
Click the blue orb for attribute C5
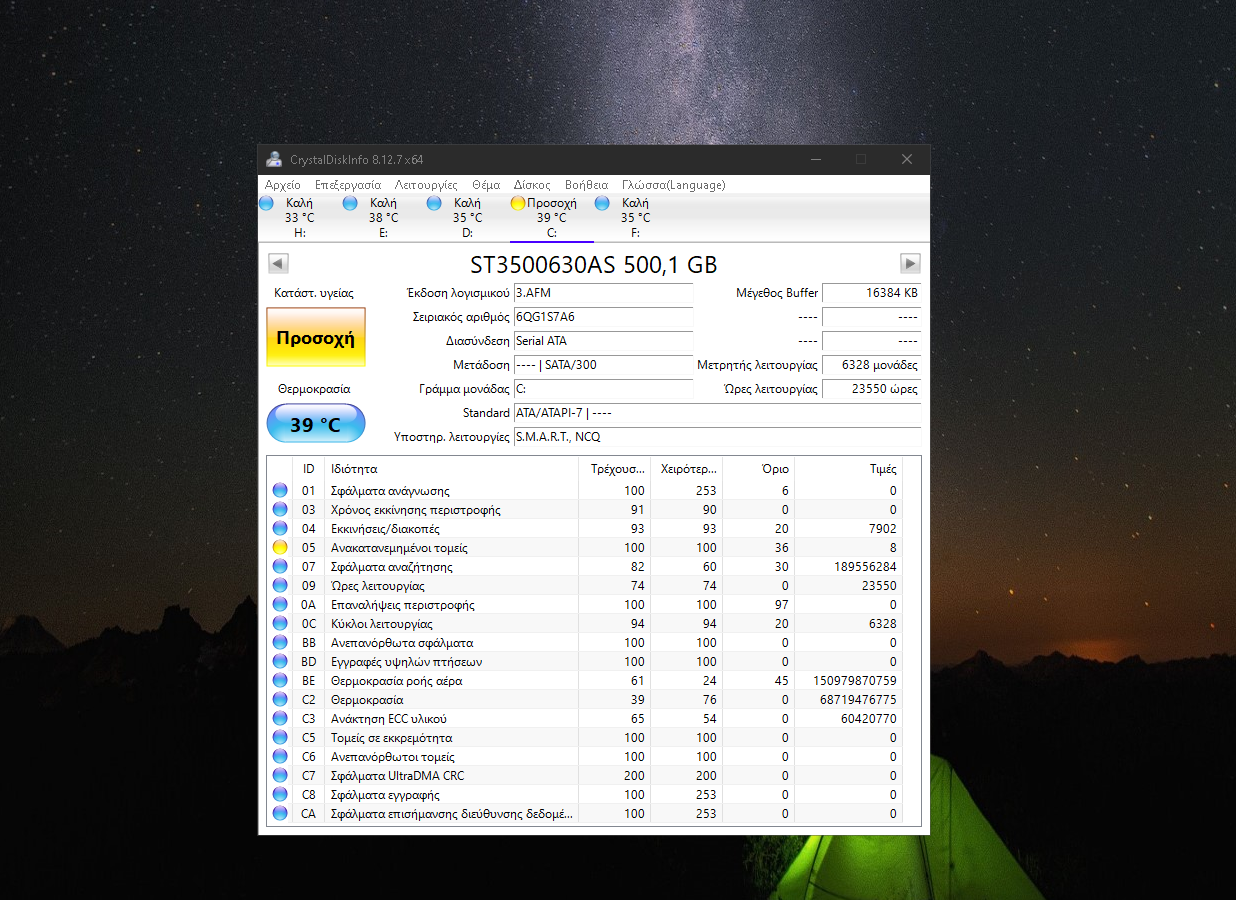280,737
